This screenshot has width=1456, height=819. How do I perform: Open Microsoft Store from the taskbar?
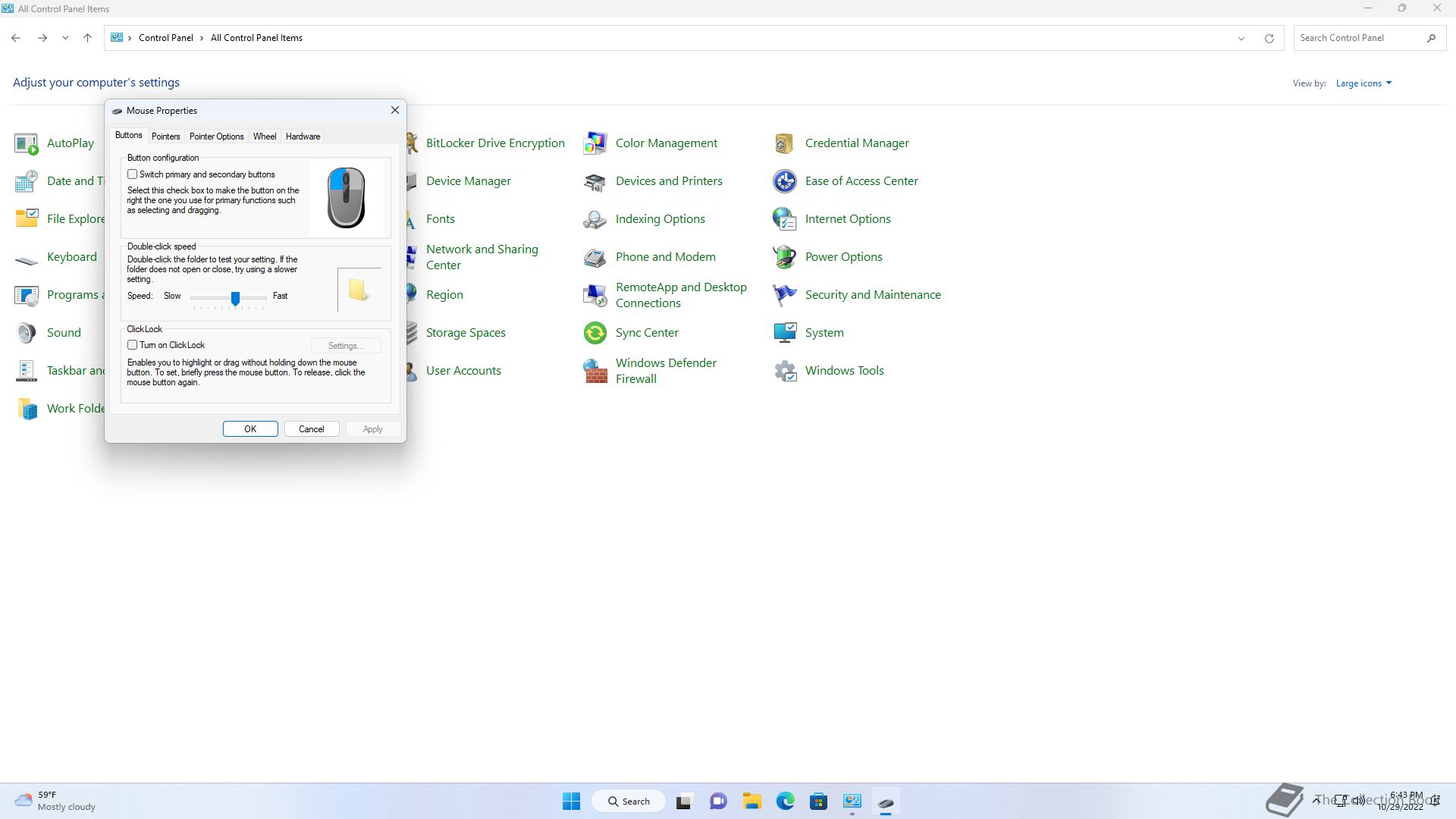pyautogui.click(x=818, y=802)
